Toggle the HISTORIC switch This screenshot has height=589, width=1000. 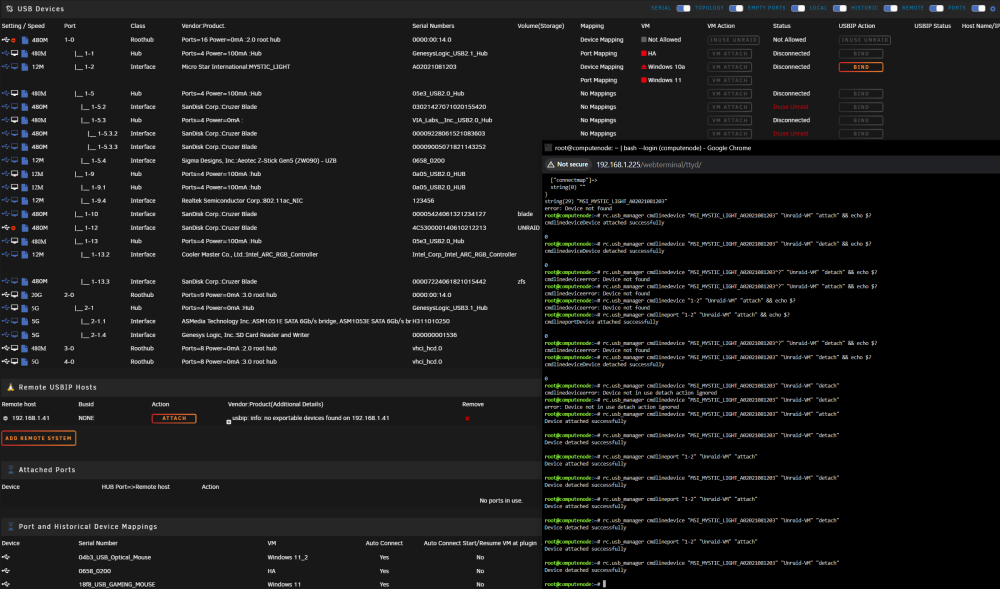point(890,8)
